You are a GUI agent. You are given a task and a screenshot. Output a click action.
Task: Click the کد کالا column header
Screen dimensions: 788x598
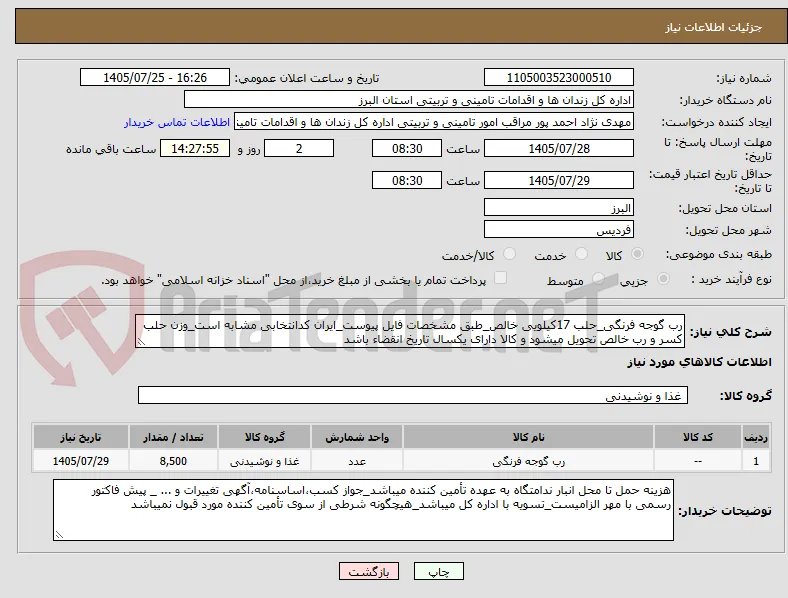tap(698, 437)
